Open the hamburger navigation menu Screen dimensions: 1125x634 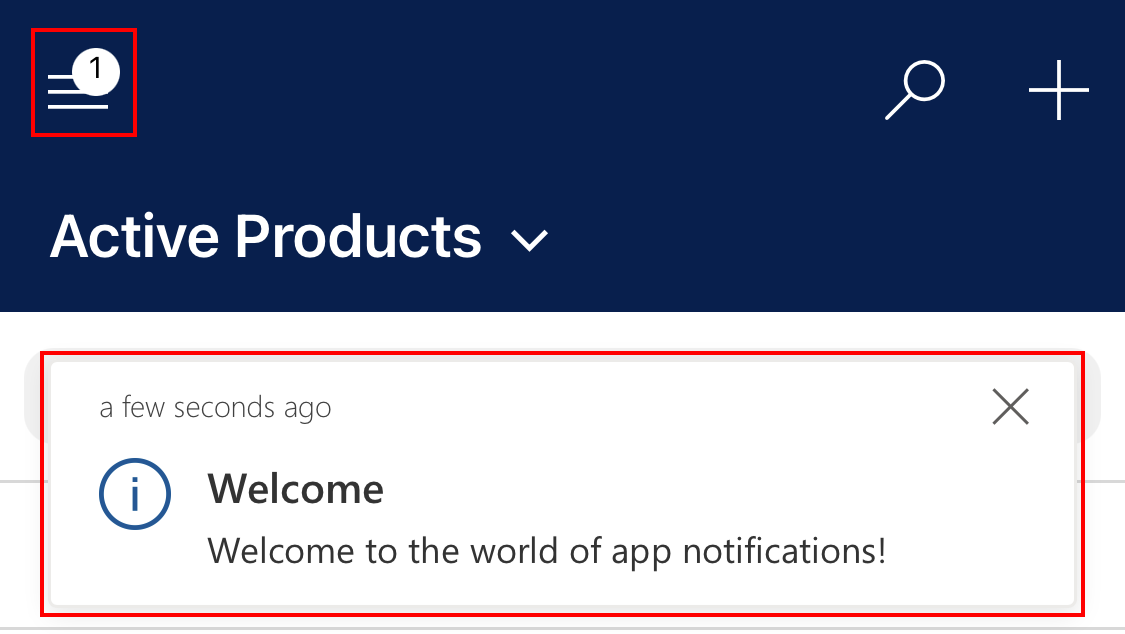[80, 84]
